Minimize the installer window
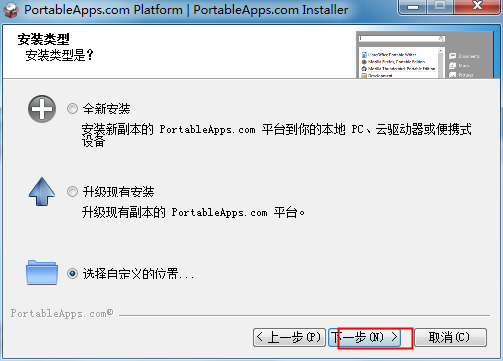Image resolution: width=503 pixels, height=361 pixels. tap(413, 7)
